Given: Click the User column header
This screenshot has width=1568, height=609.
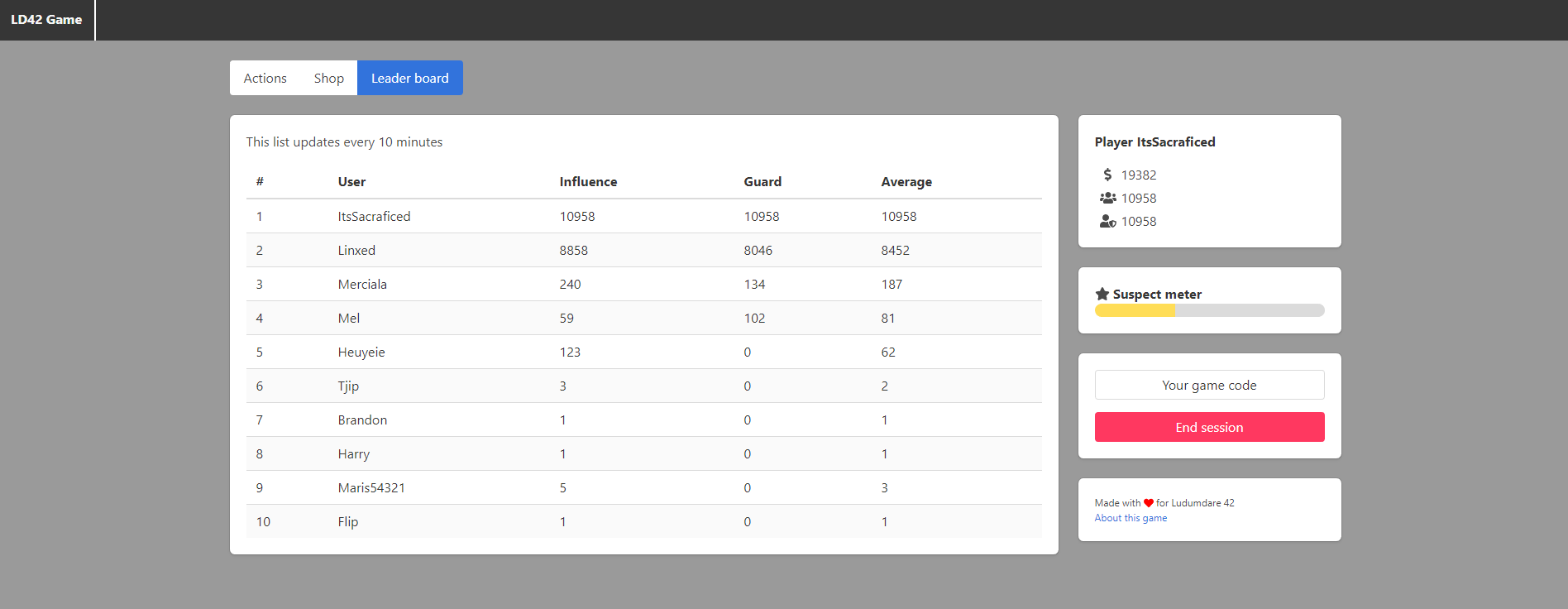Looking at the screenshot, I should pyautogui.click(x=351, y=182).
